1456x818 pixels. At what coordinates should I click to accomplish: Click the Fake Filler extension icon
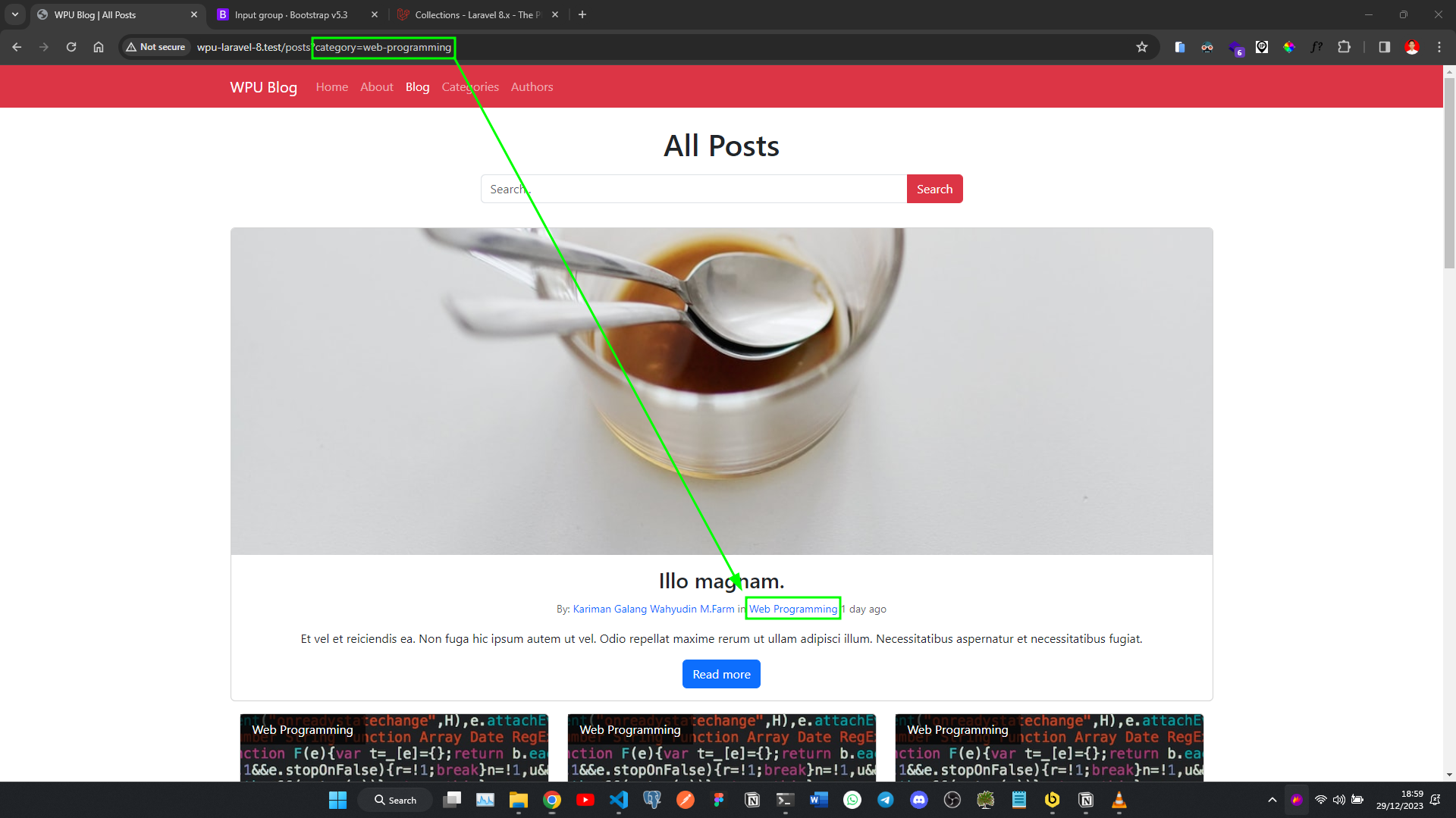(1317, 47)
